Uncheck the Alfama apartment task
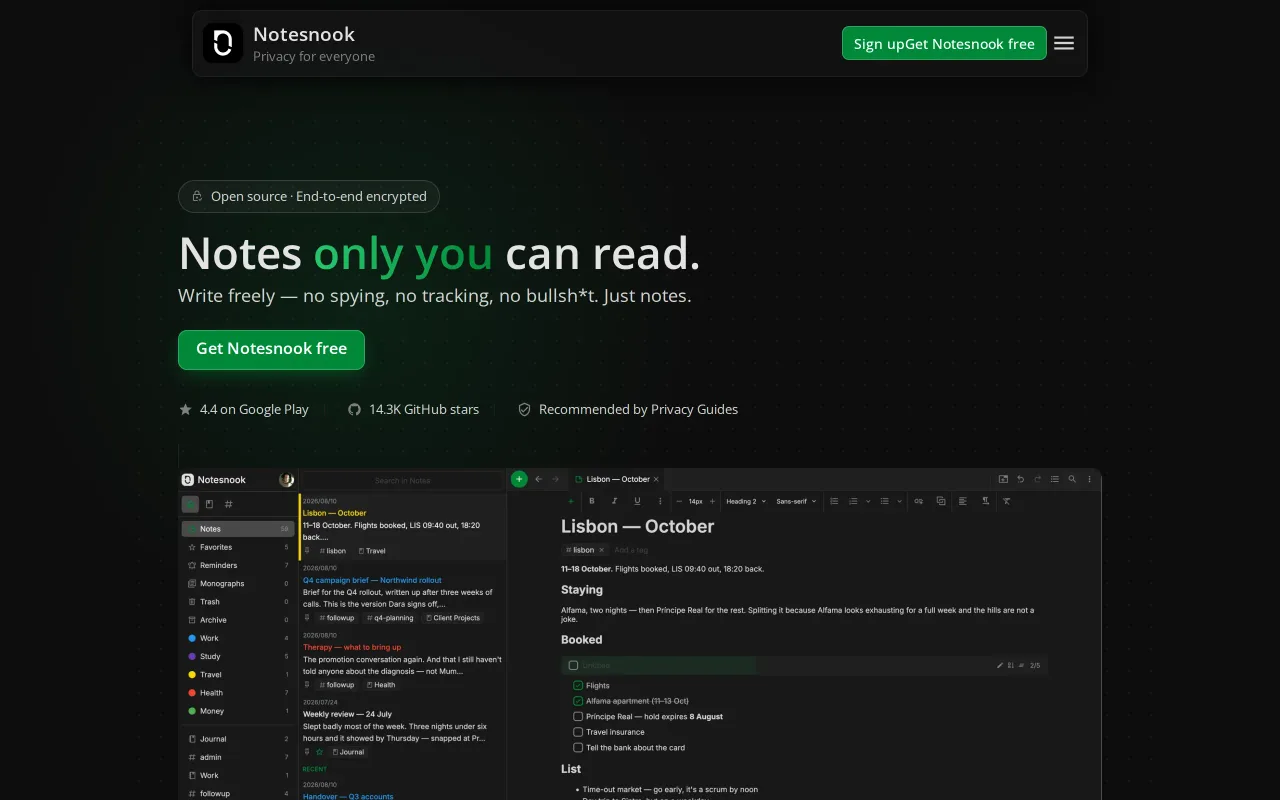Viewport: 1280px width, 800px height. tap(578, 701)
